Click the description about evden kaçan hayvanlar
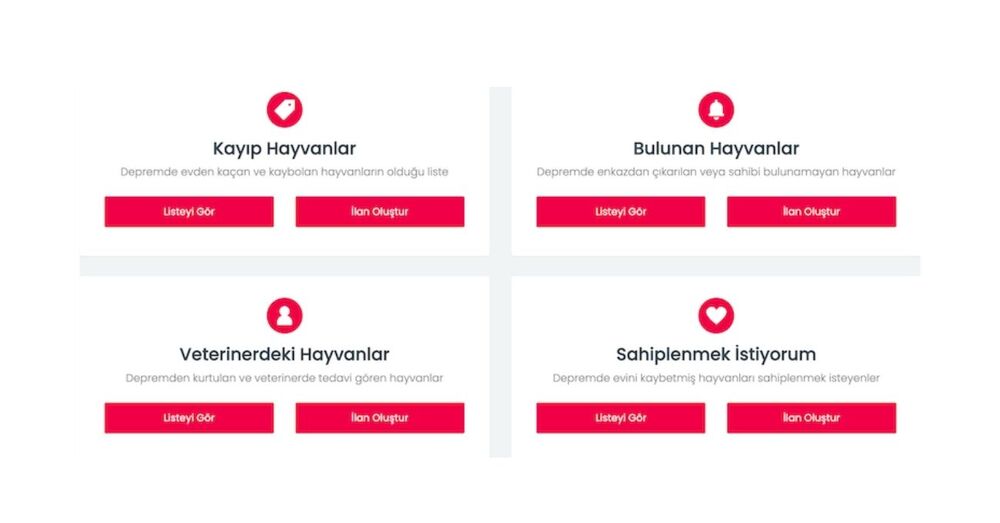Screen dimensions: 1000x523 (284, 172)
